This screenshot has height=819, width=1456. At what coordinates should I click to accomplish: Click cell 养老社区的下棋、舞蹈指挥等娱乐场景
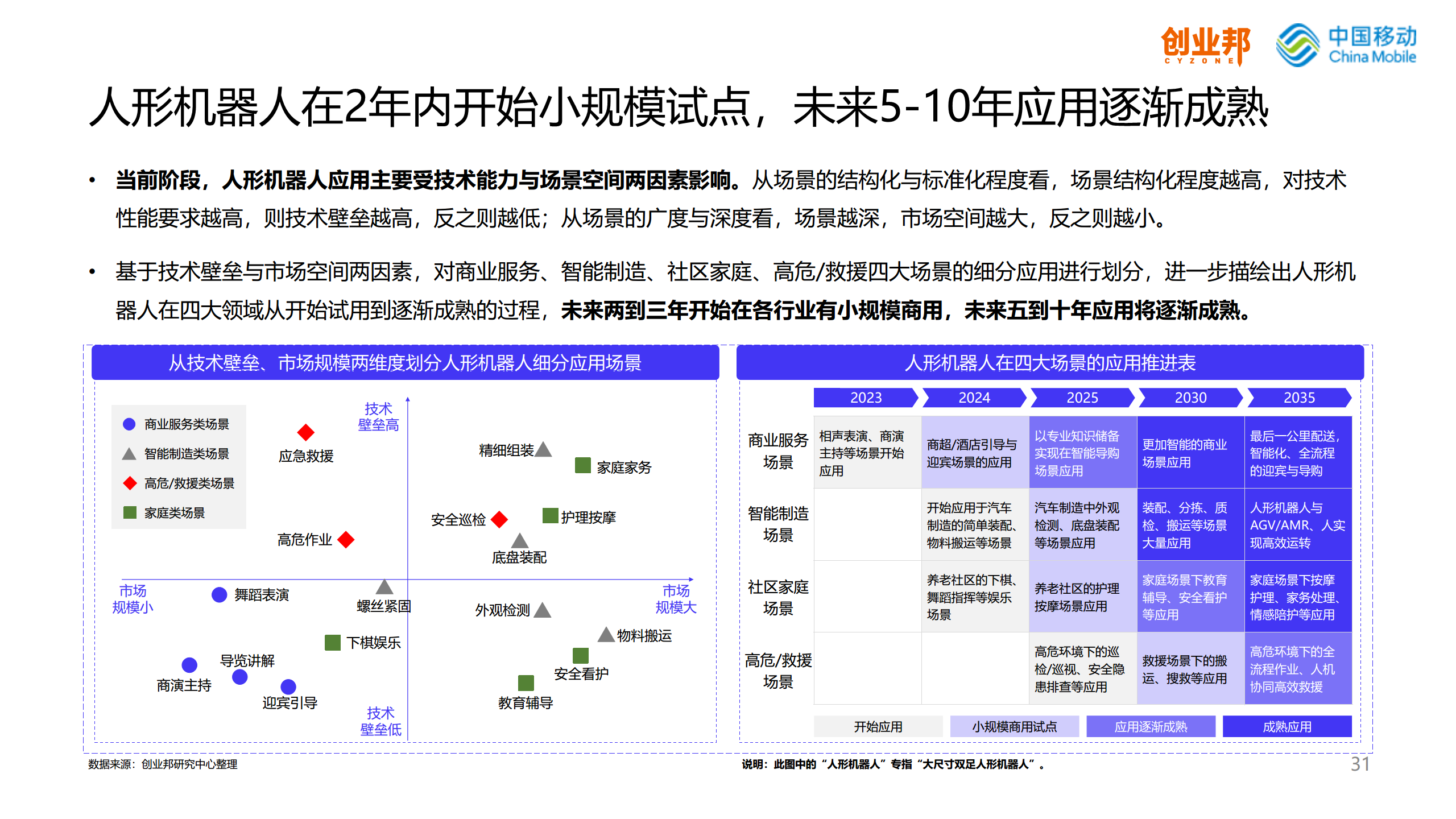coord(975,597)
